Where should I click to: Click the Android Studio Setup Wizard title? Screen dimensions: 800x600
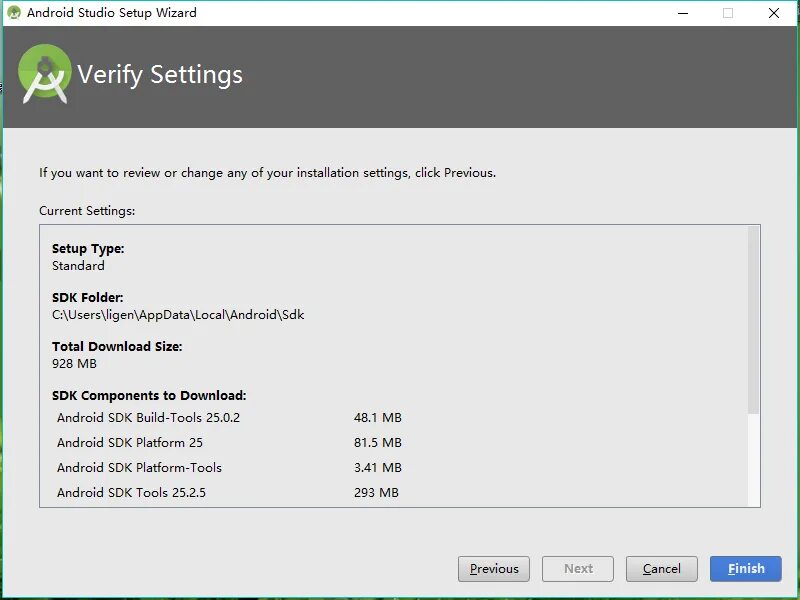[111, 13]
